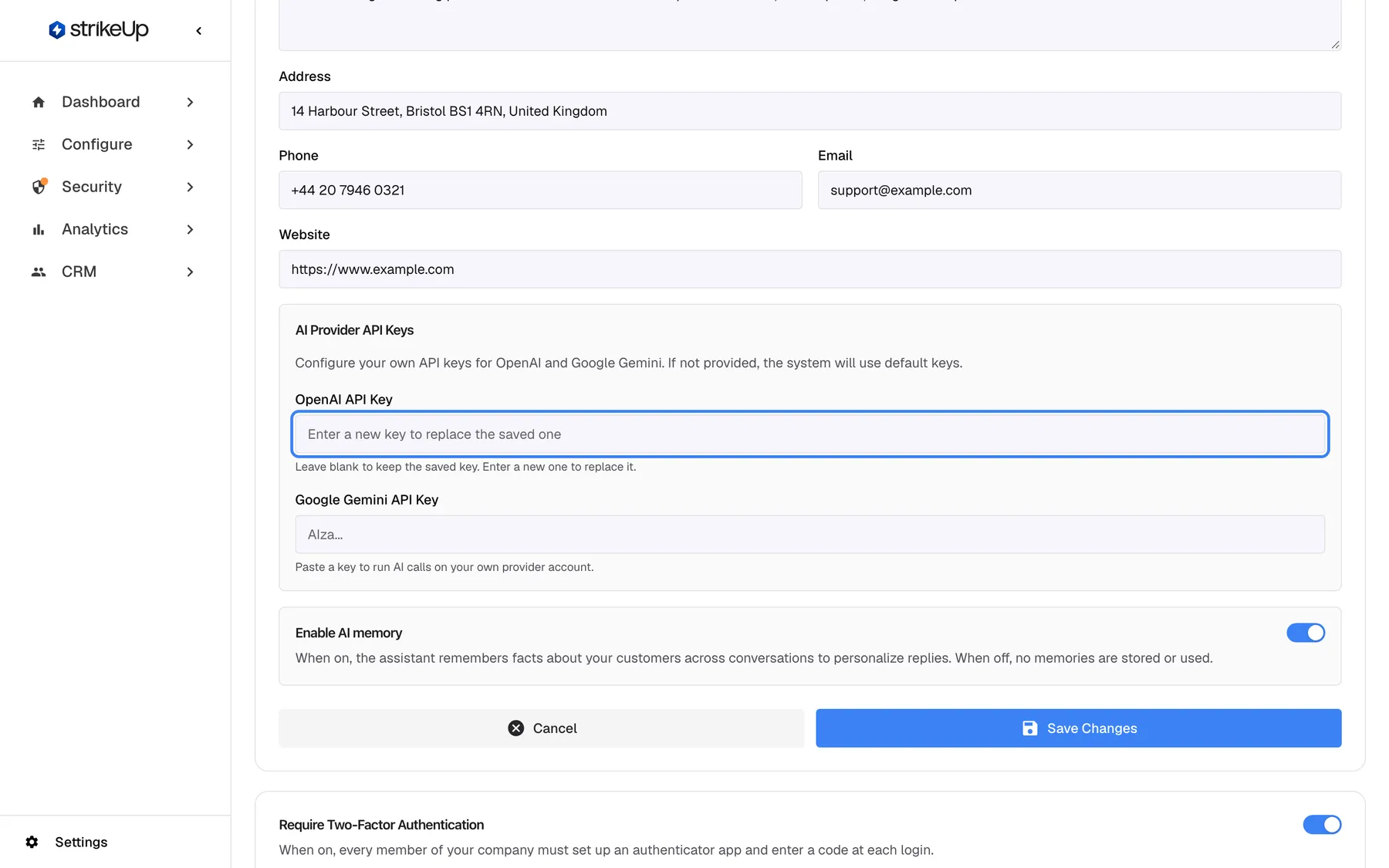
Task: Expand the CRM menu chevron
Action: pos(190,272)
